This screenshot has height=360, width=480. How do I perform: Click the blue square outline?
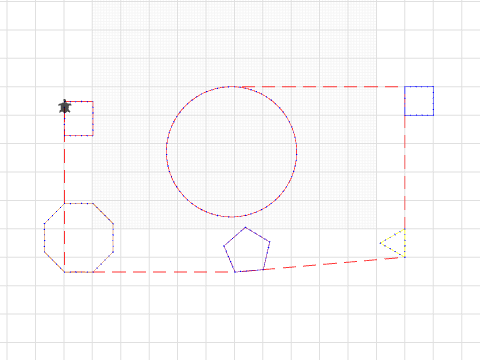coord(419,101)
